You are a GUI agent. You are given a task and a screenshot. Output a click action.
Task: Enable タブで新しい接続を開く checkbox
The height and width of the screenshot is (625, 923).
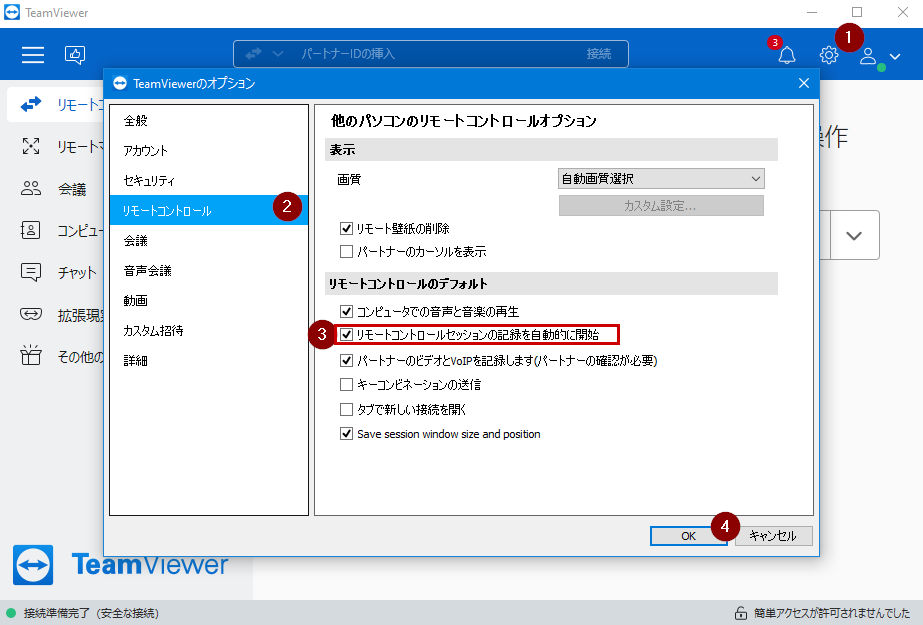[x=346, y=409]
